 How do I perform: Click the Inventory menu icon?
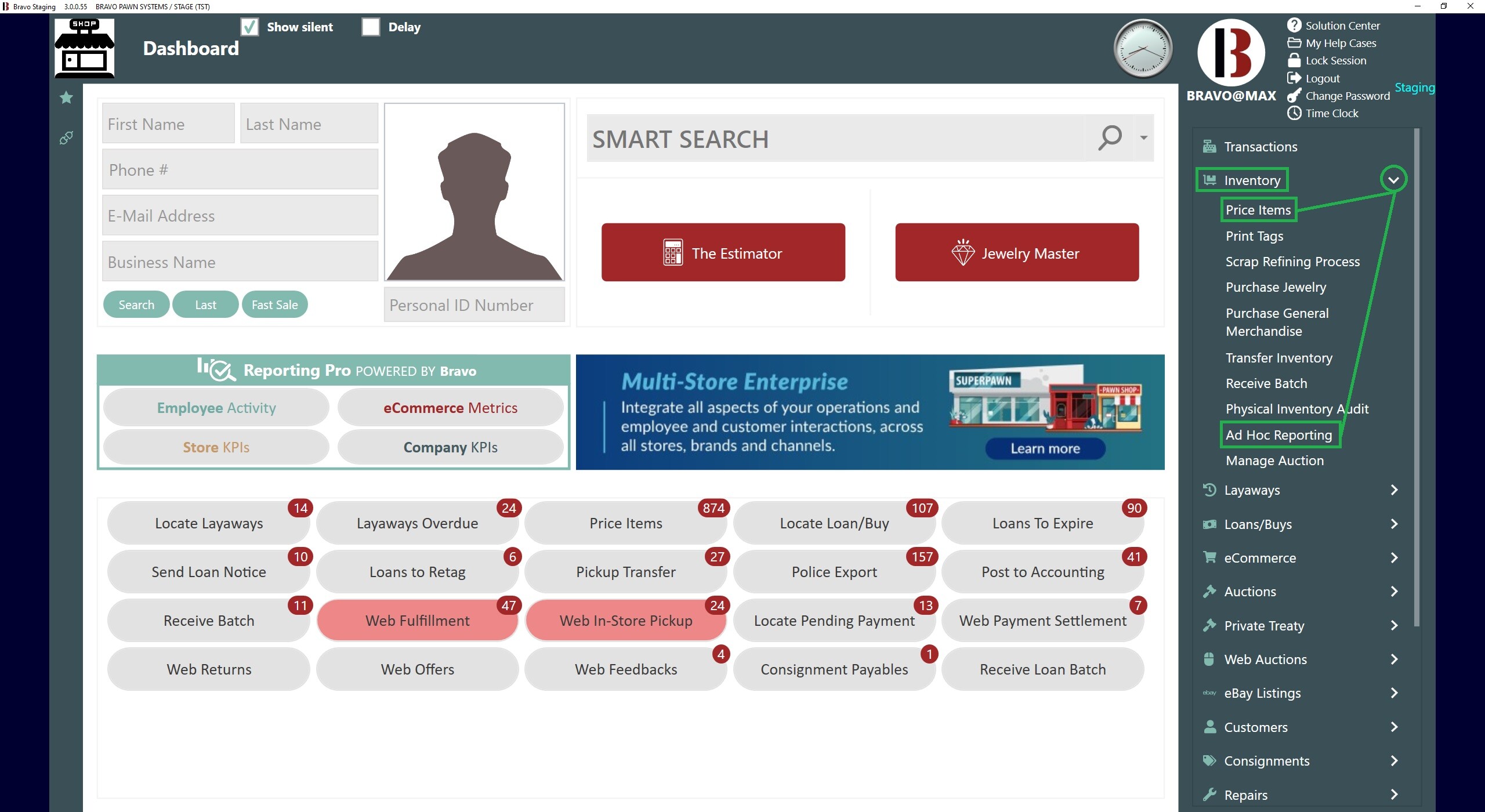(x=1209, y=180)
